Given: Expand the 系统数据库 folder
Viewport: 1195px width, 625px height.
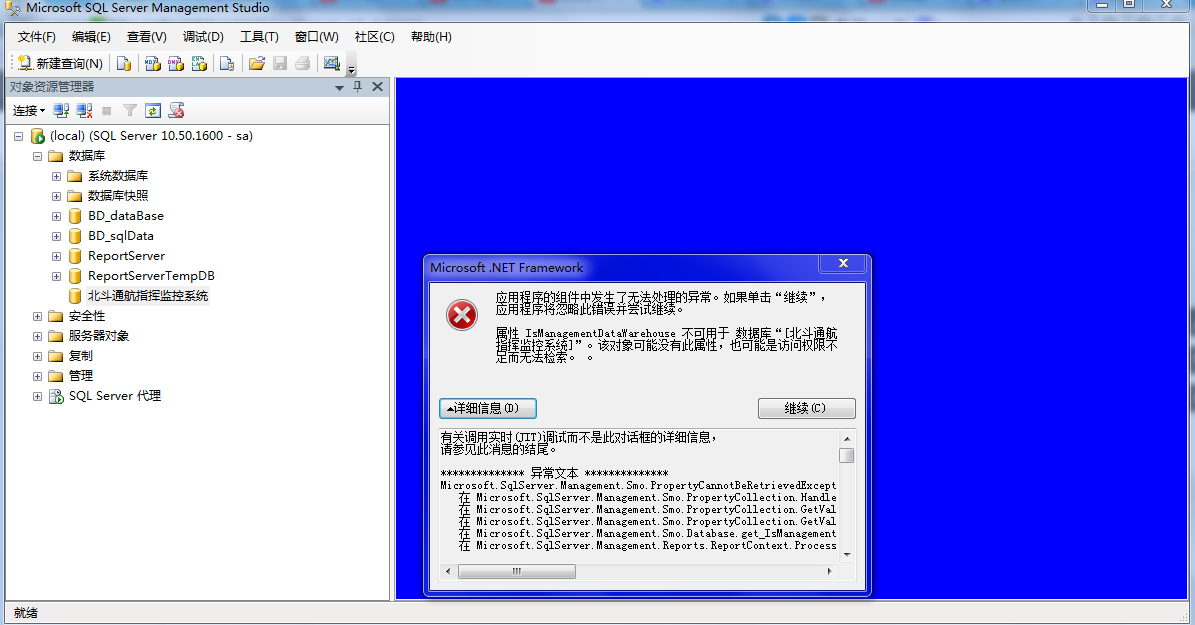Looking at the screenshot, I should (56, 176).
